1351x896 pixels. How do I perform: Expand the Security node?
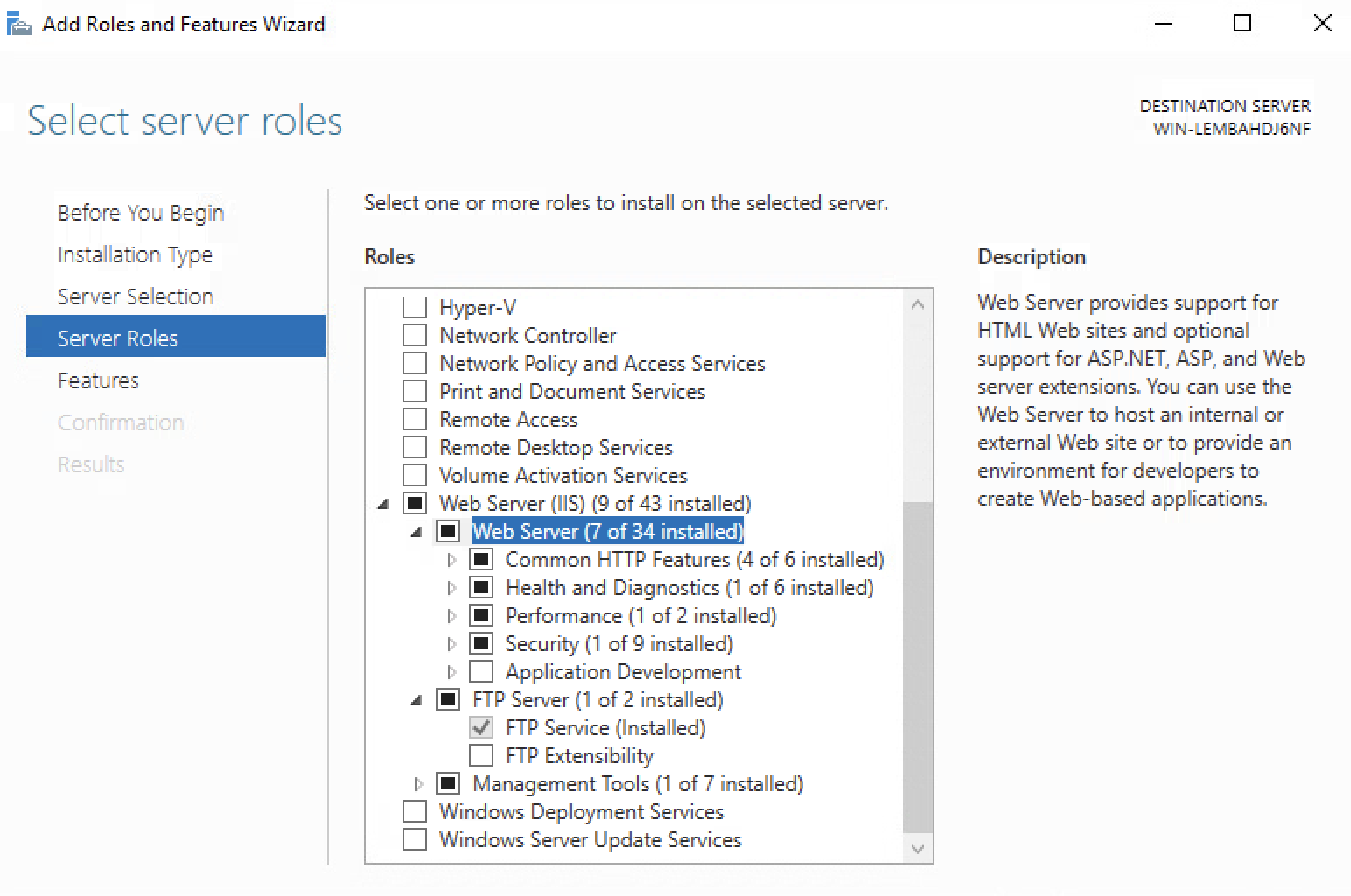[x=451, y=643]
